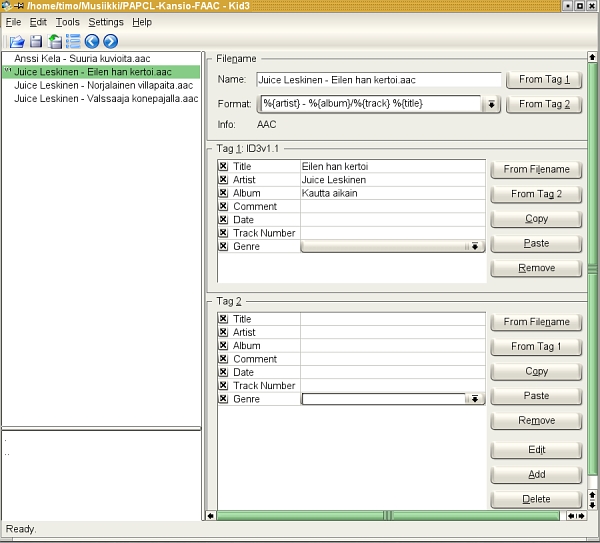Toggle the Tag 2 Album checkbox
Image resolution: width=600 pixels, height=543 pixels.
point(223,346)
